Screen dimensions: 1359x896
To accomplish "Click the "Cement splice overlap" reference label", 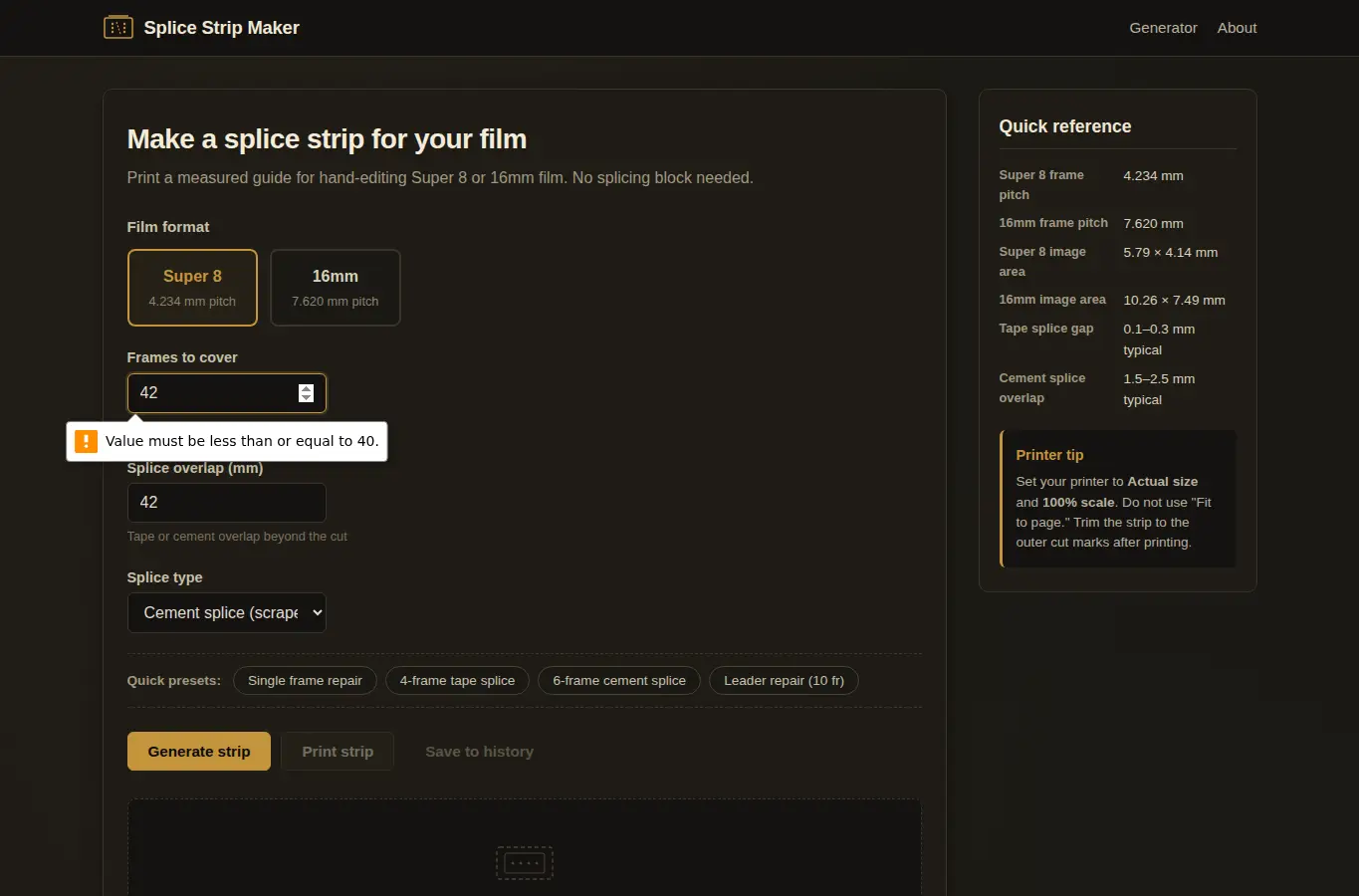I will [1042, 388].
